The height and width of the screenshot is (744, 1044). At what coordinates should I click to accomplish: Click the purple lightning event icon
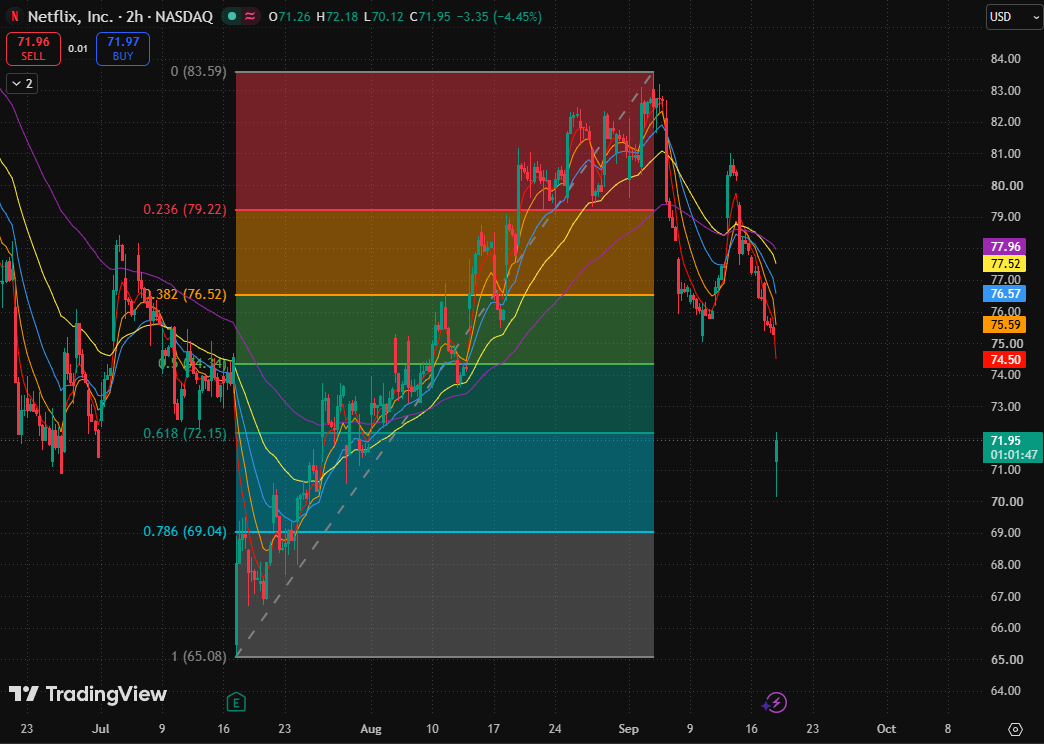point(776,702)
